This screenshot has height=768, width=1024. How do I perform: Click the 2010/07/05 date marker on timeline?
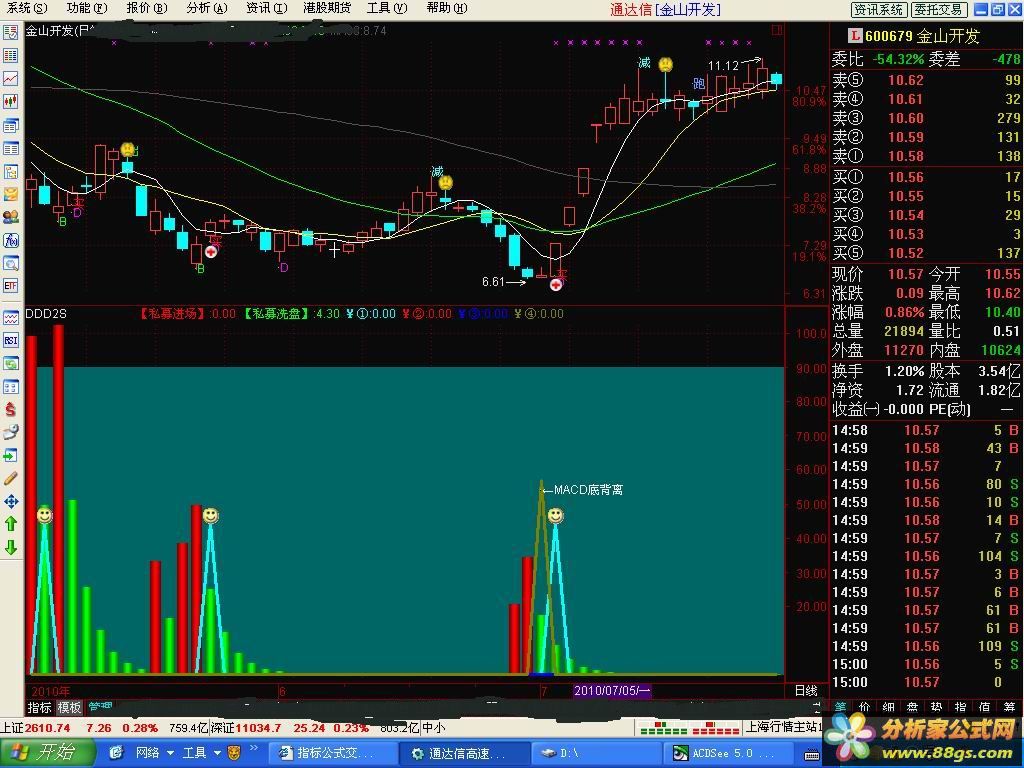click(x=612, y=691)
